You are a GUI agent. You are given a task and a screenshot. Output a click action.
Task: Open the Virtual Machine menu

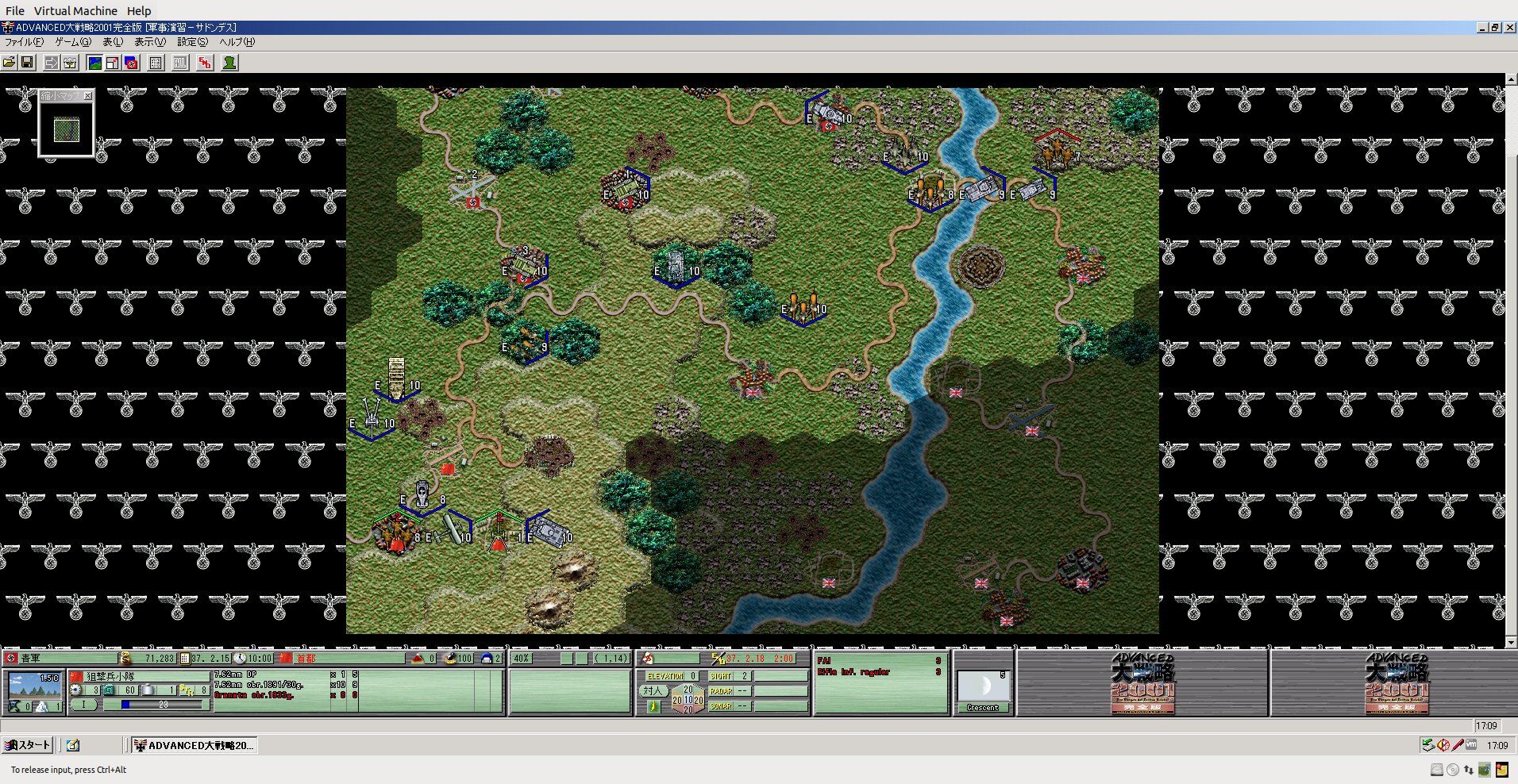pos(75,10)
